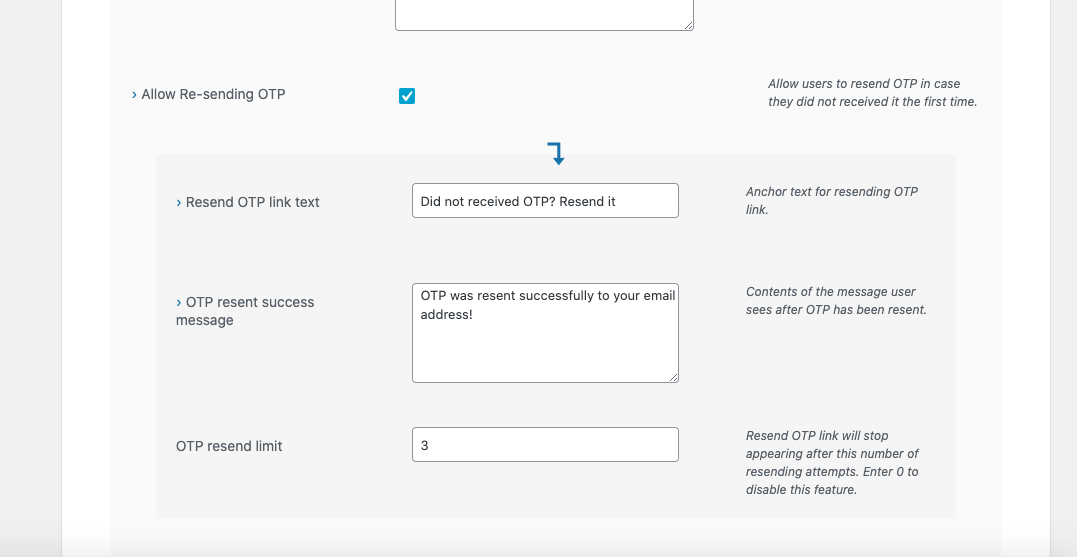Click the 'Contents of the message' help text
Viewport: 1077px width, 557px height.
coord(836,301)
